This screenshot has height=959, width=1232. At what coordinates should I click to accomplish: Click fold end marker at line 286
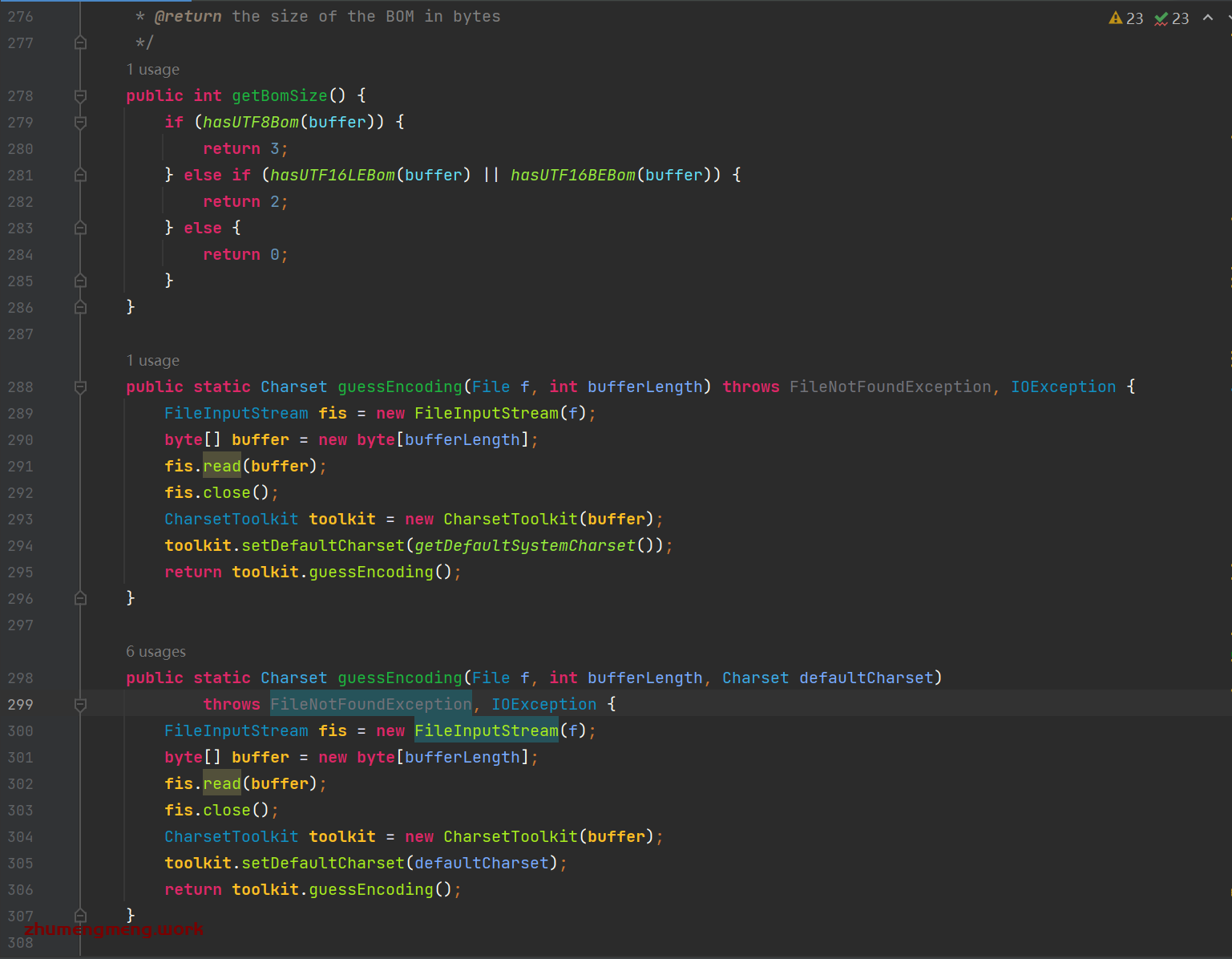click(x=80, y=307)
